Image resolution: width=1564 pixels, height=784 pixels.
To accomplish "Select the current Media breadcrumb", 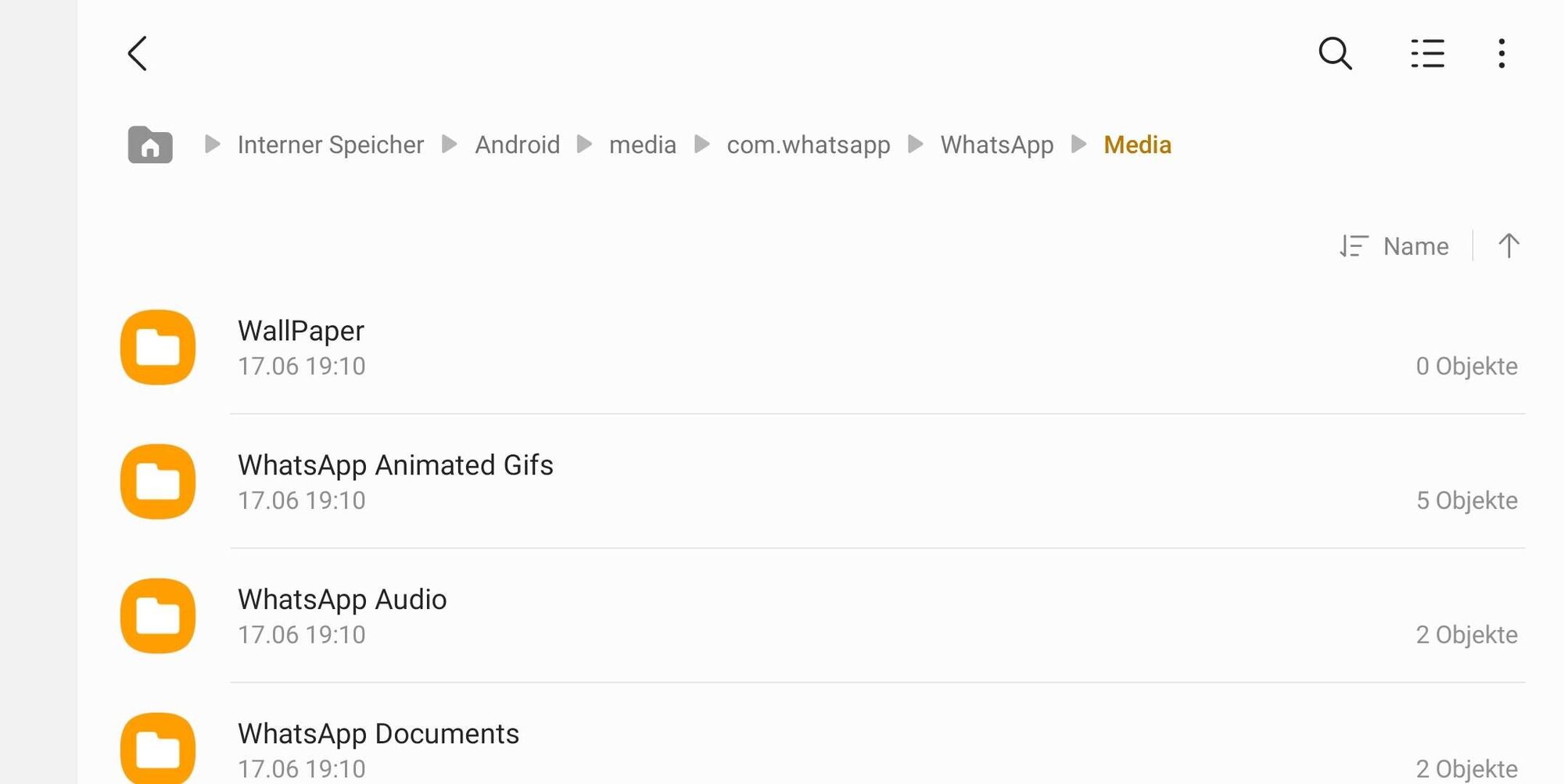I will coord(1137,145).
